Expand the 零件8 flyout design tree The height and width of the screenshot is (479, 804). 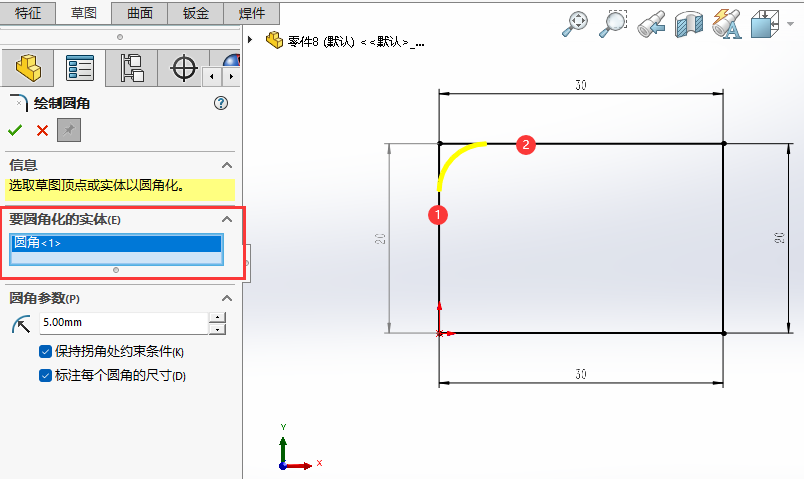[250, 39]
